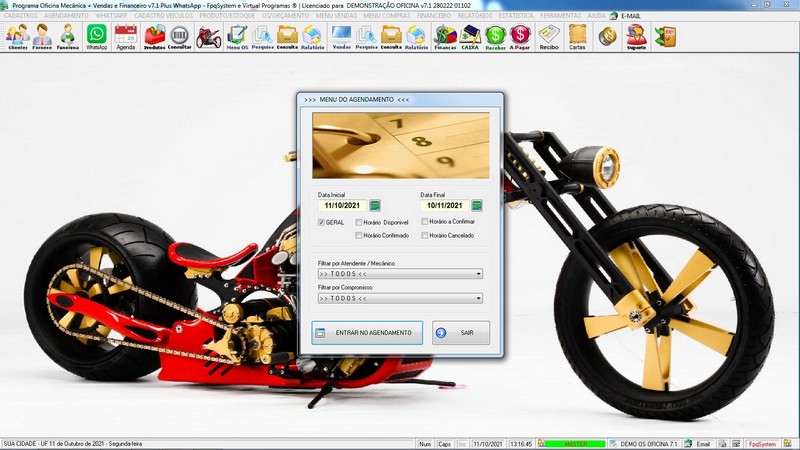800x450 pixels.
Task: Click Pesquisa icon next to Menu OS
Action: 262,37
